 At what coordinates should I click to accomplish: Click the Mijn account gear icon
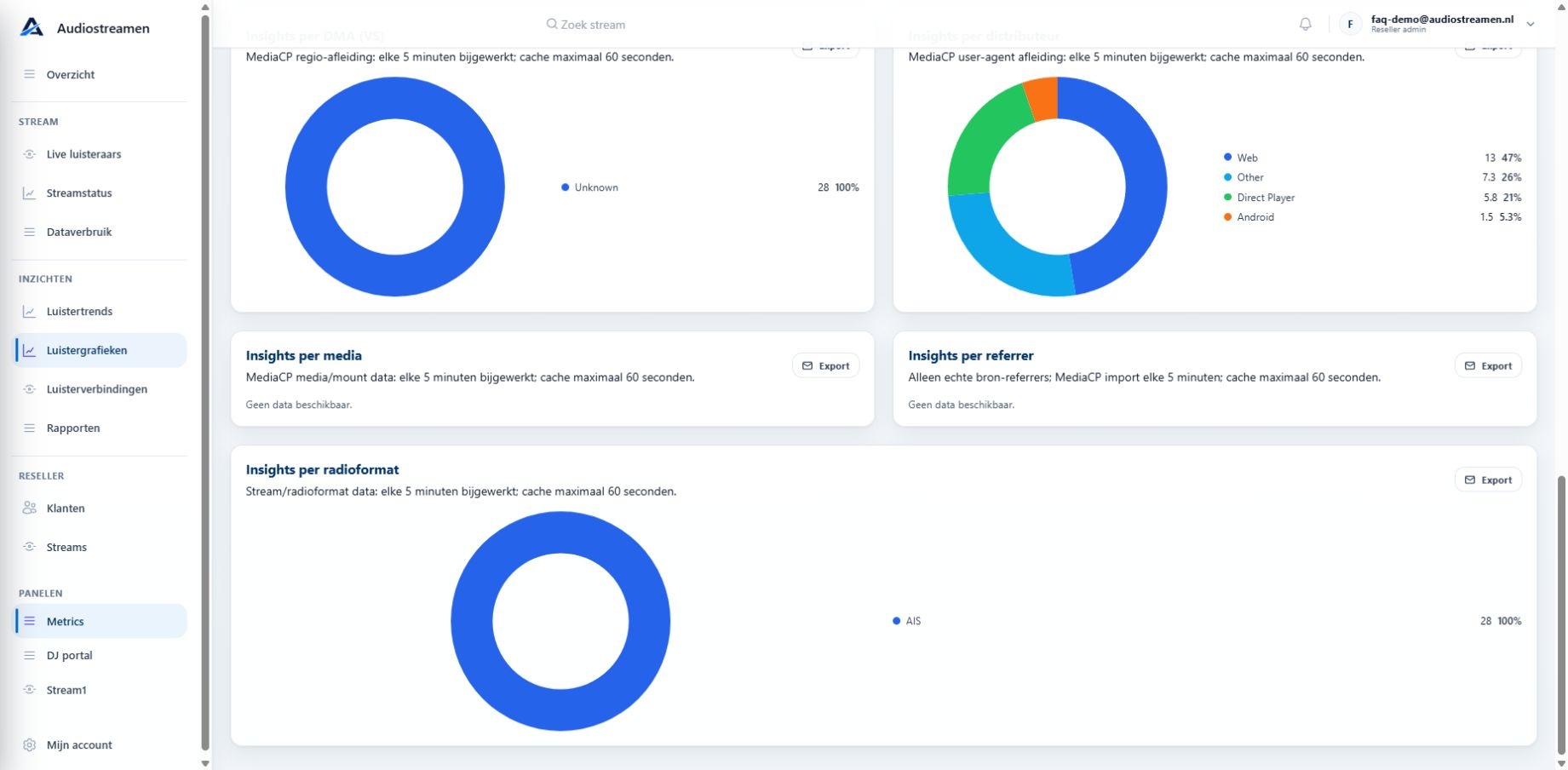[x=30, y=744]
